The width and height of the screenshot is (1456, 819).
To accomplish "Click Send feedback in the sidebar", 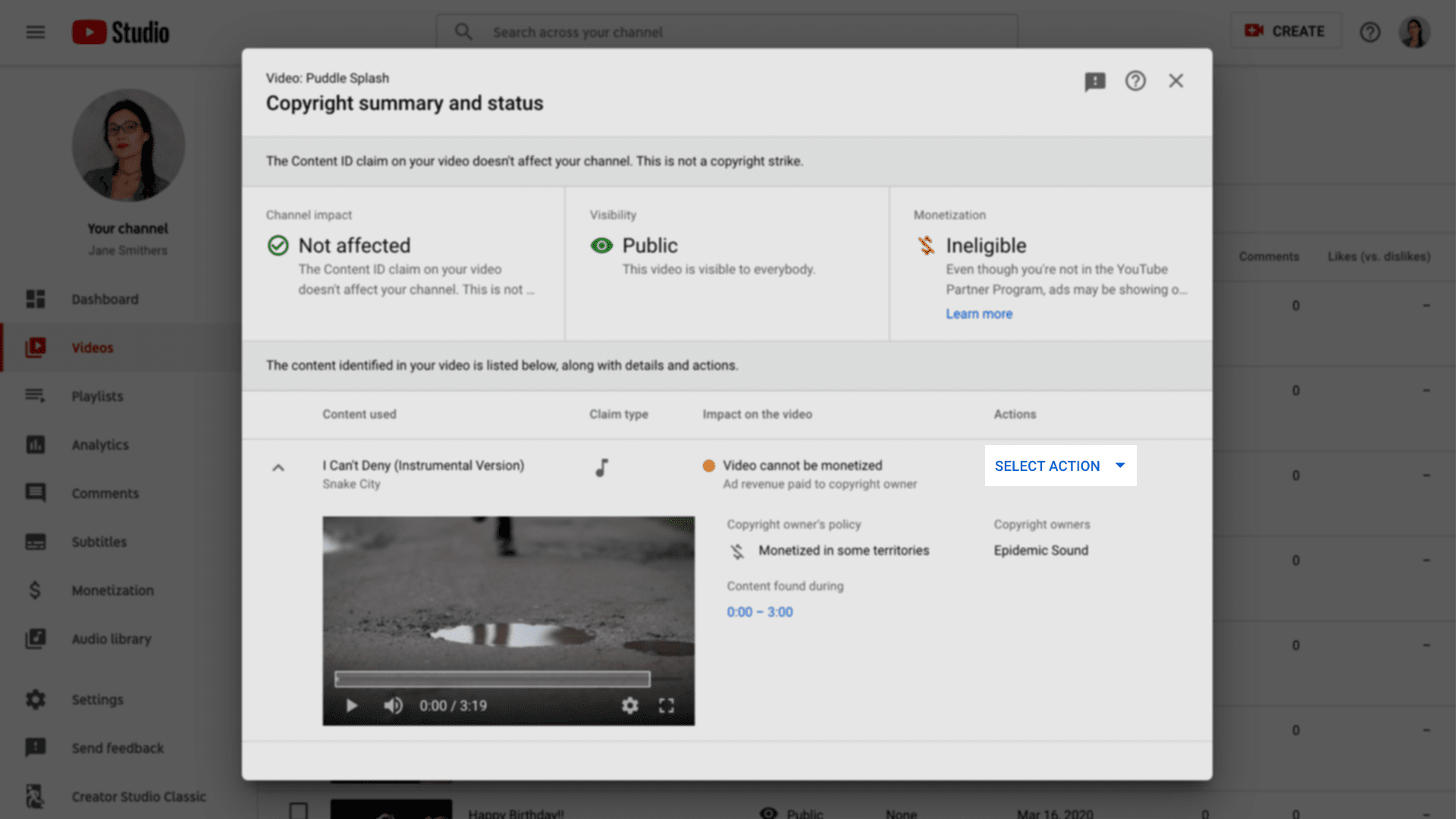I will 121,748.
